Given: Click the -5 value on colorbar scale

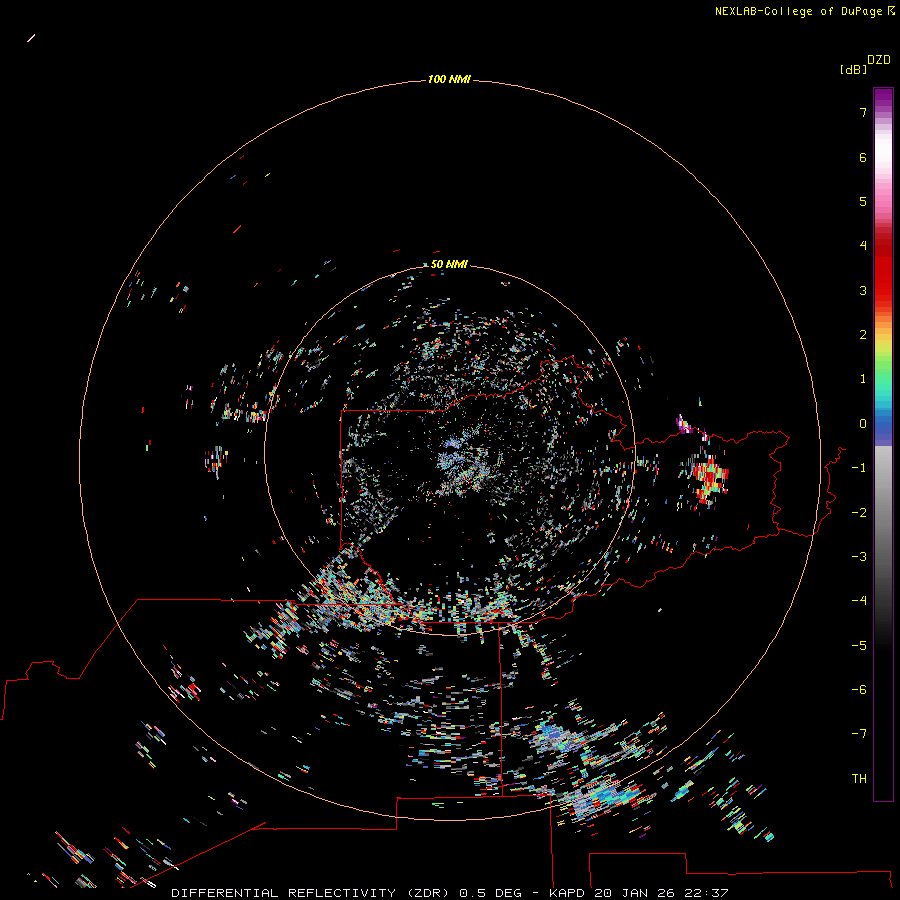Looking at the screenshot, I should tap(859, 646).
